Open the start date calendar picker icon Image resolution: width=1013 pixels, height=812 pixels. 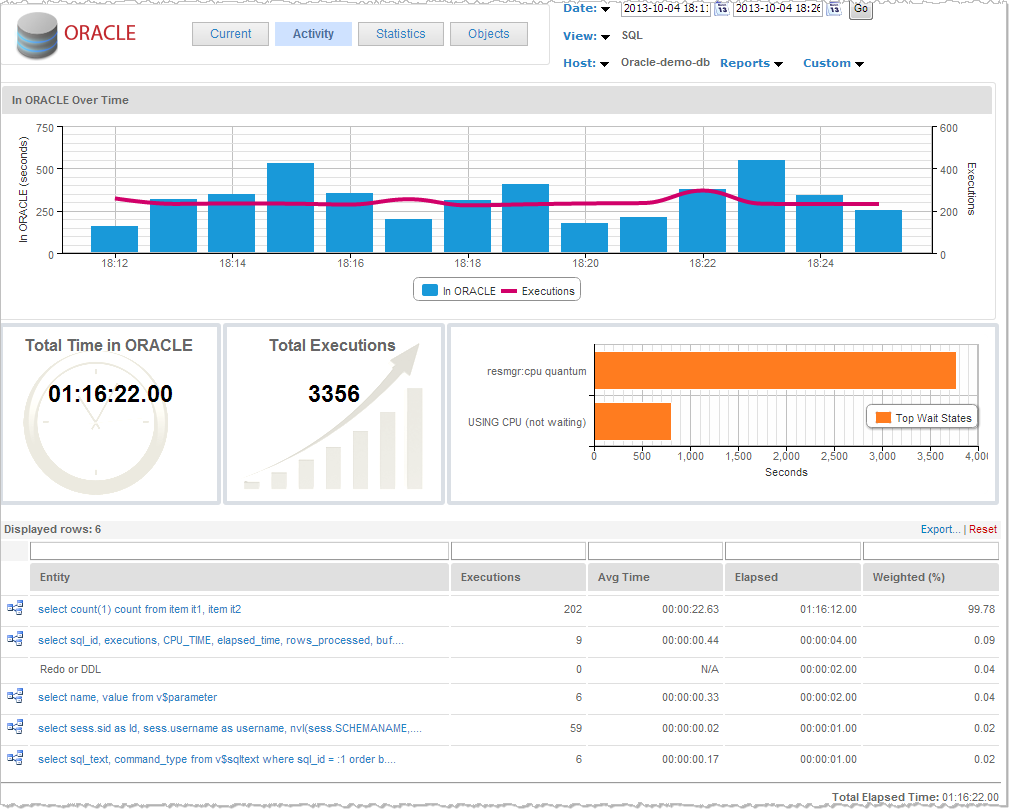[x=722, y=8]
